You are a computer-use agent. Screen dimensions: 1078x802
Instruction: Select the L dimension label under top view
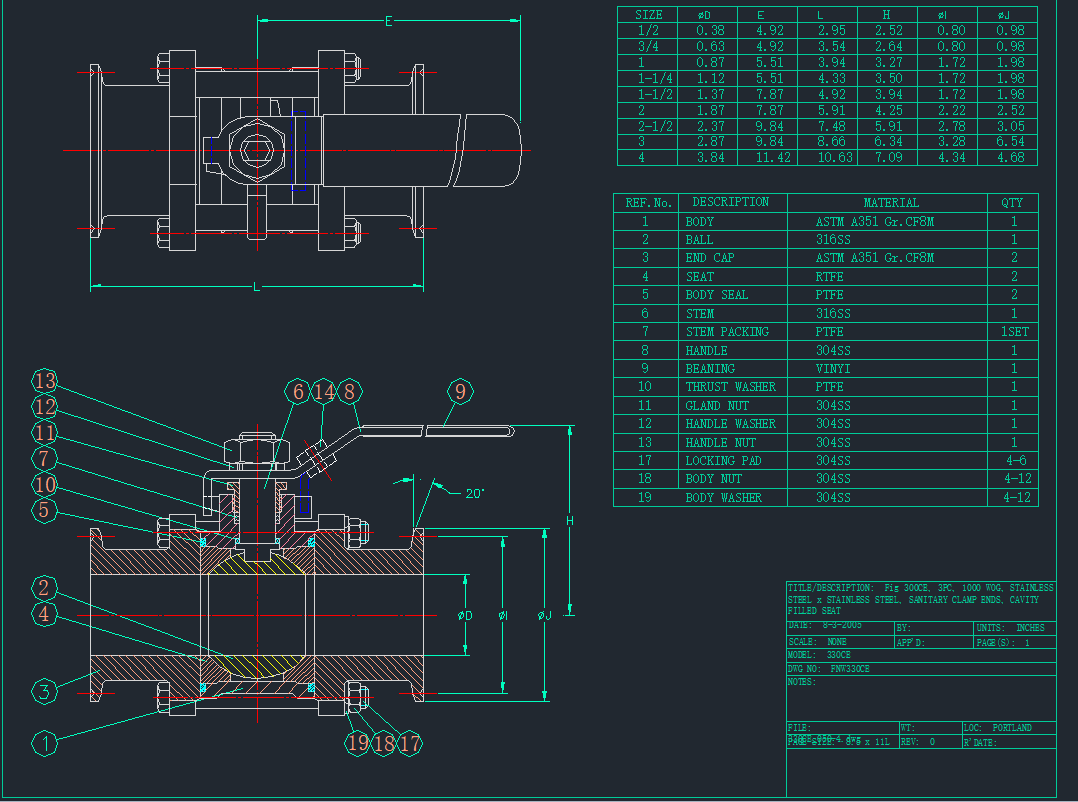[x=257, y=288]
